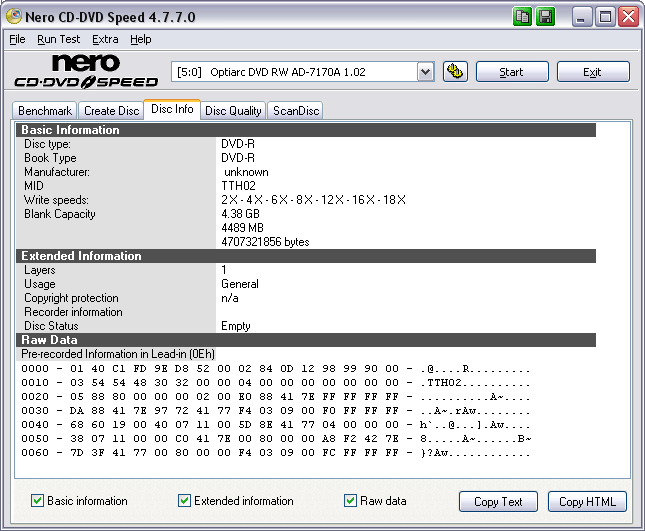Open drive options via yellow tools icon

(455, 72)
